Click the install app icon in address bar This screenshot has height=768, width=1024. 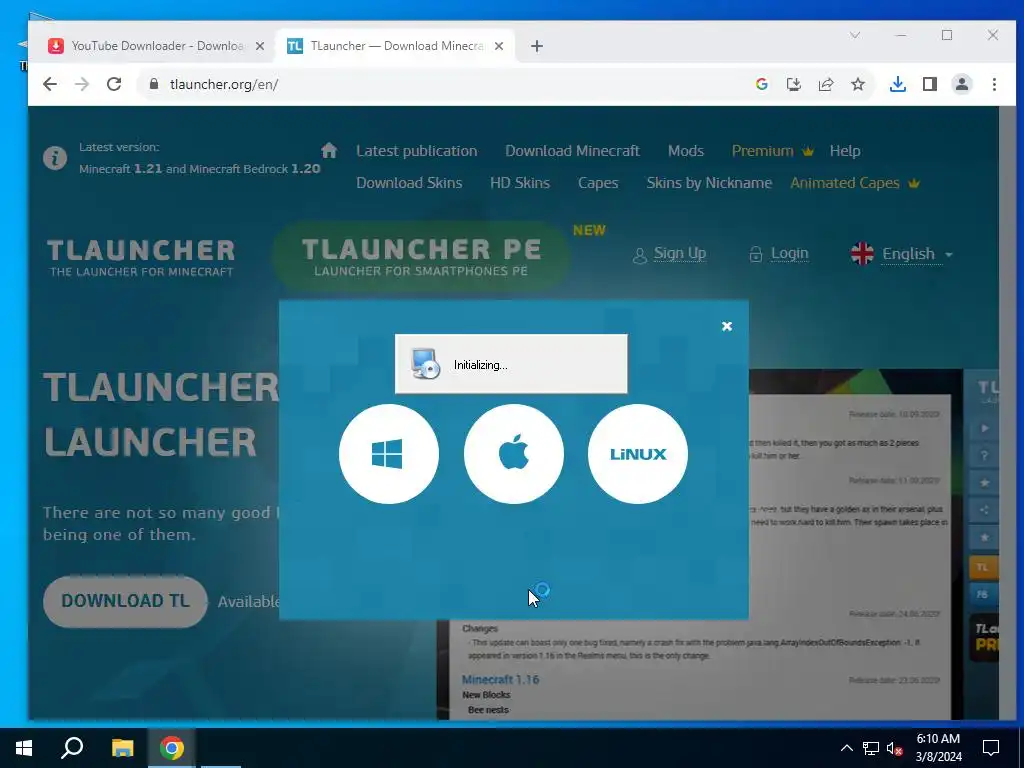coord(793,84)
